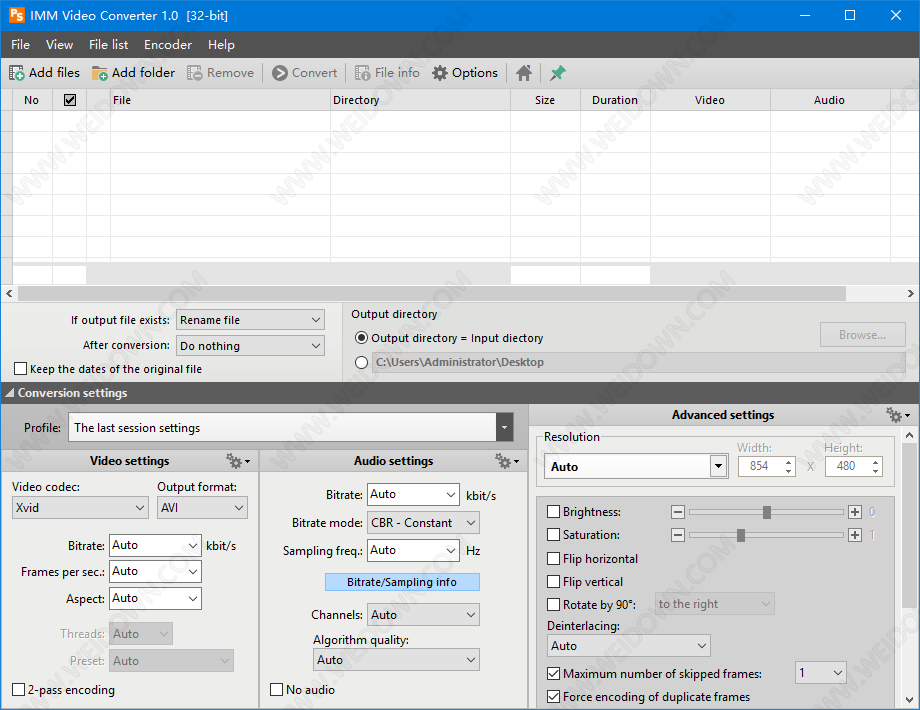
Task: Click the Saturation plus icon
Action: coord(855,535)
